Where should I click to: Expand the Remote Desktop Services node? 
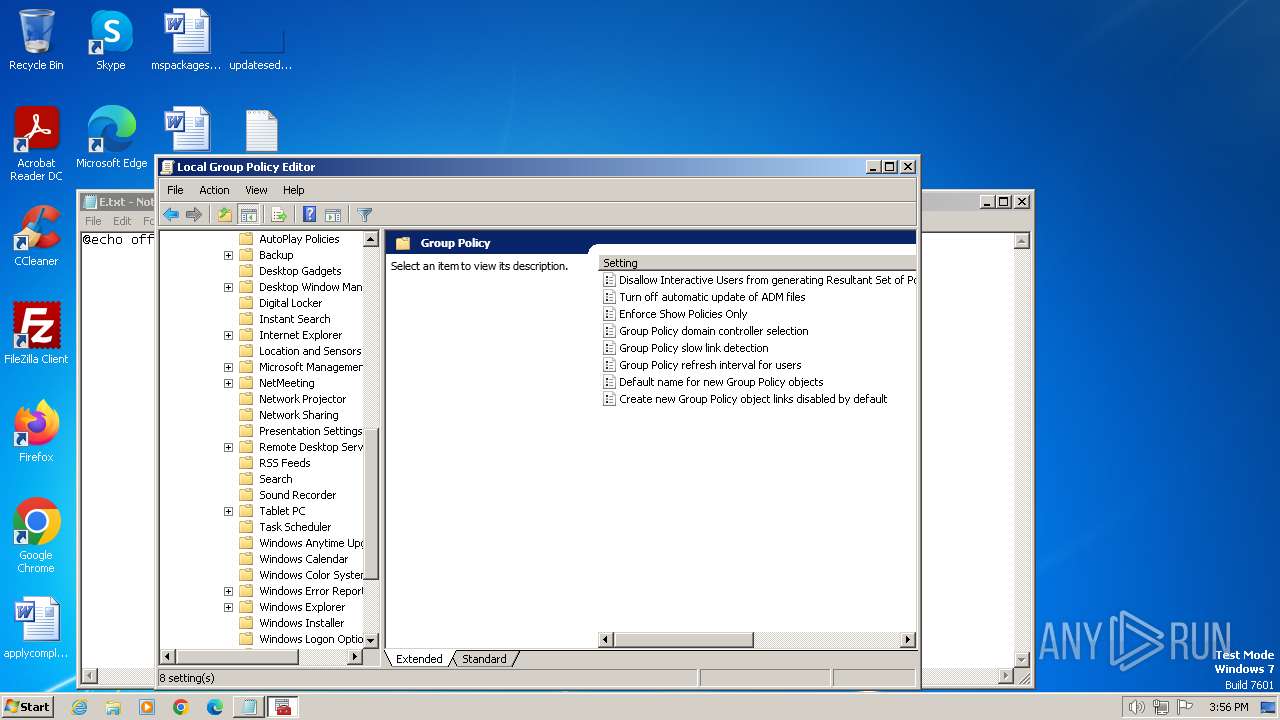point(228,447)
